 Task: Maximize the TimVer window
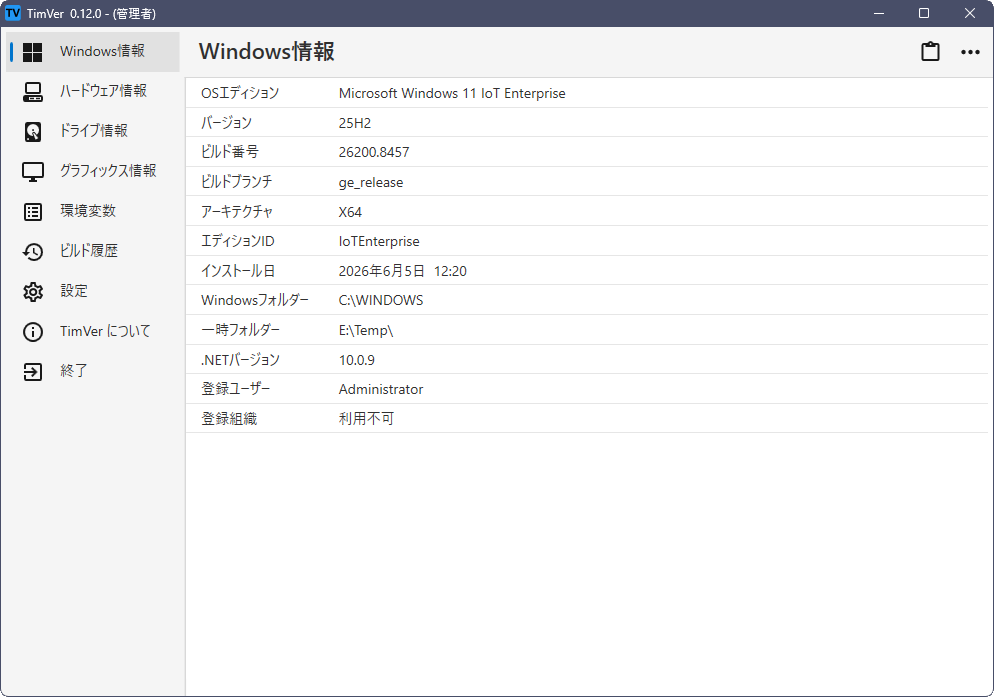[924, 13]
